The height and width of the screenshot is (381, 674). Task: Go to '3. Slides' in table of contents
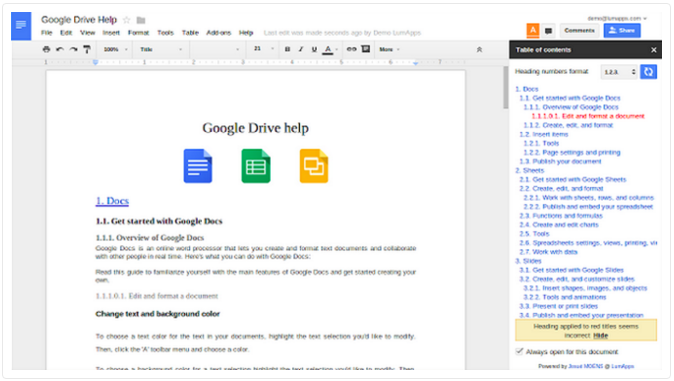tap(528, 261)
